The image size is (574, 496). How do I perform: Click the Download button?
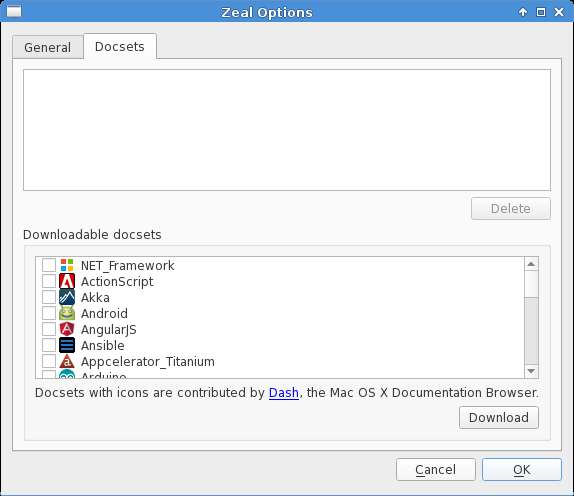(499, 417)
